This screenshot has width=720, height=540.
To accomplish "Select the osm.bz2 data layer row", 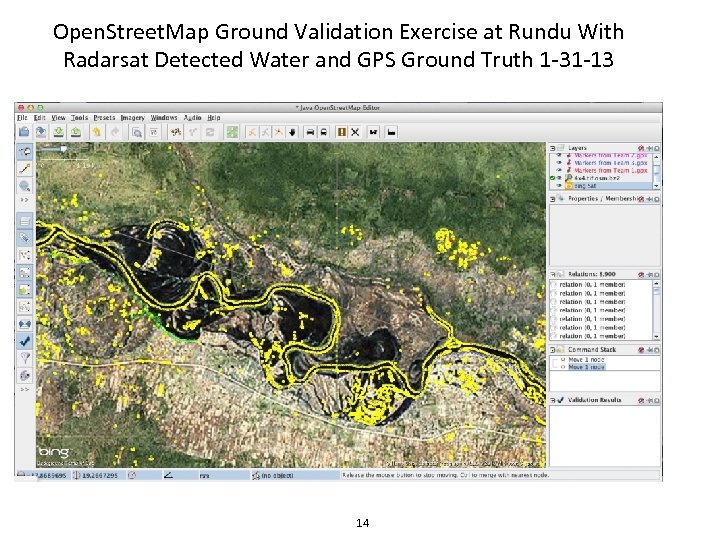I will pyautogui.click(x=601, y=178).
